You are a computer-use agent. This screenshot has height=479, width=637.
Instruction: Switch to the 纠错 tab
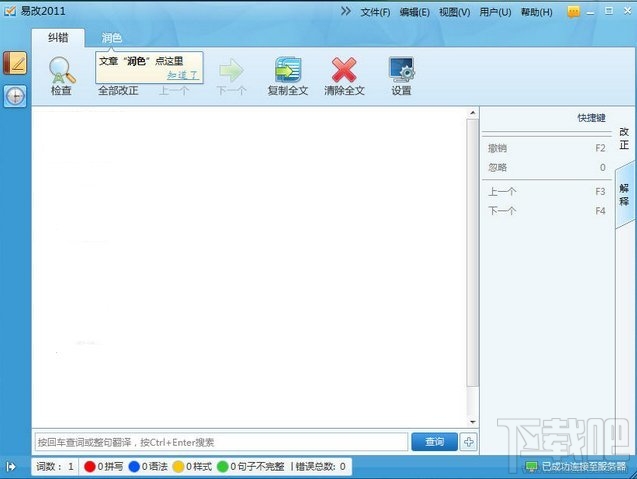pos(58,38)
